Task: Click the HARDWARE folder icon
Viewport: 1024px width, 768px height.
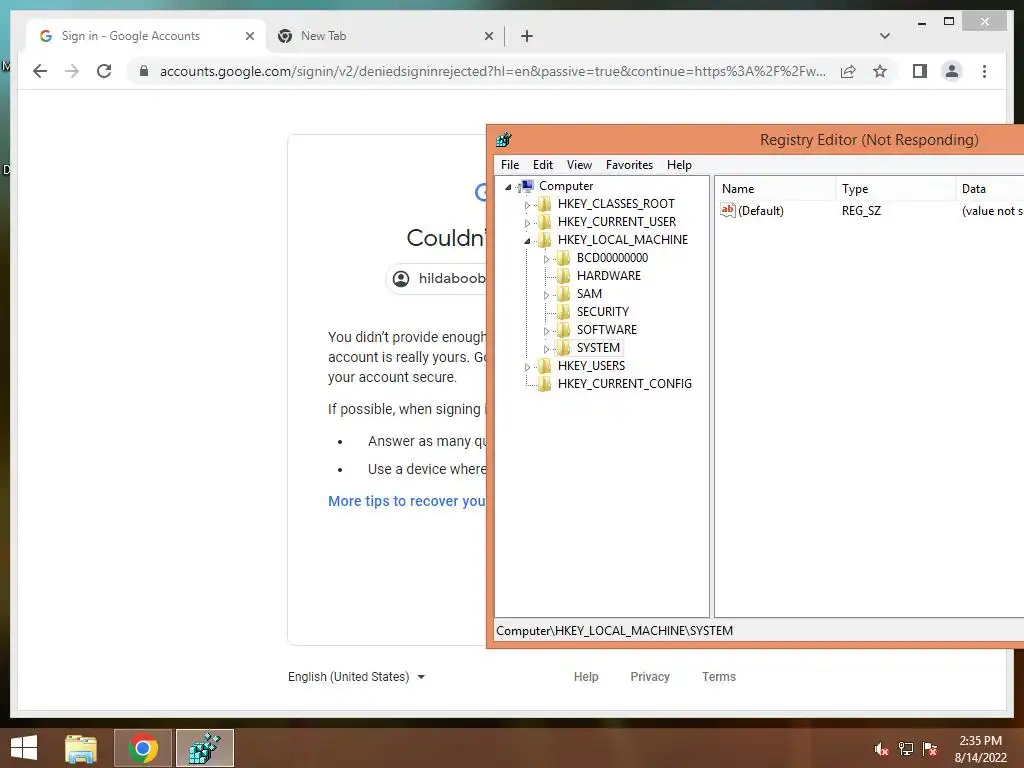Action: tap(563, 276)
